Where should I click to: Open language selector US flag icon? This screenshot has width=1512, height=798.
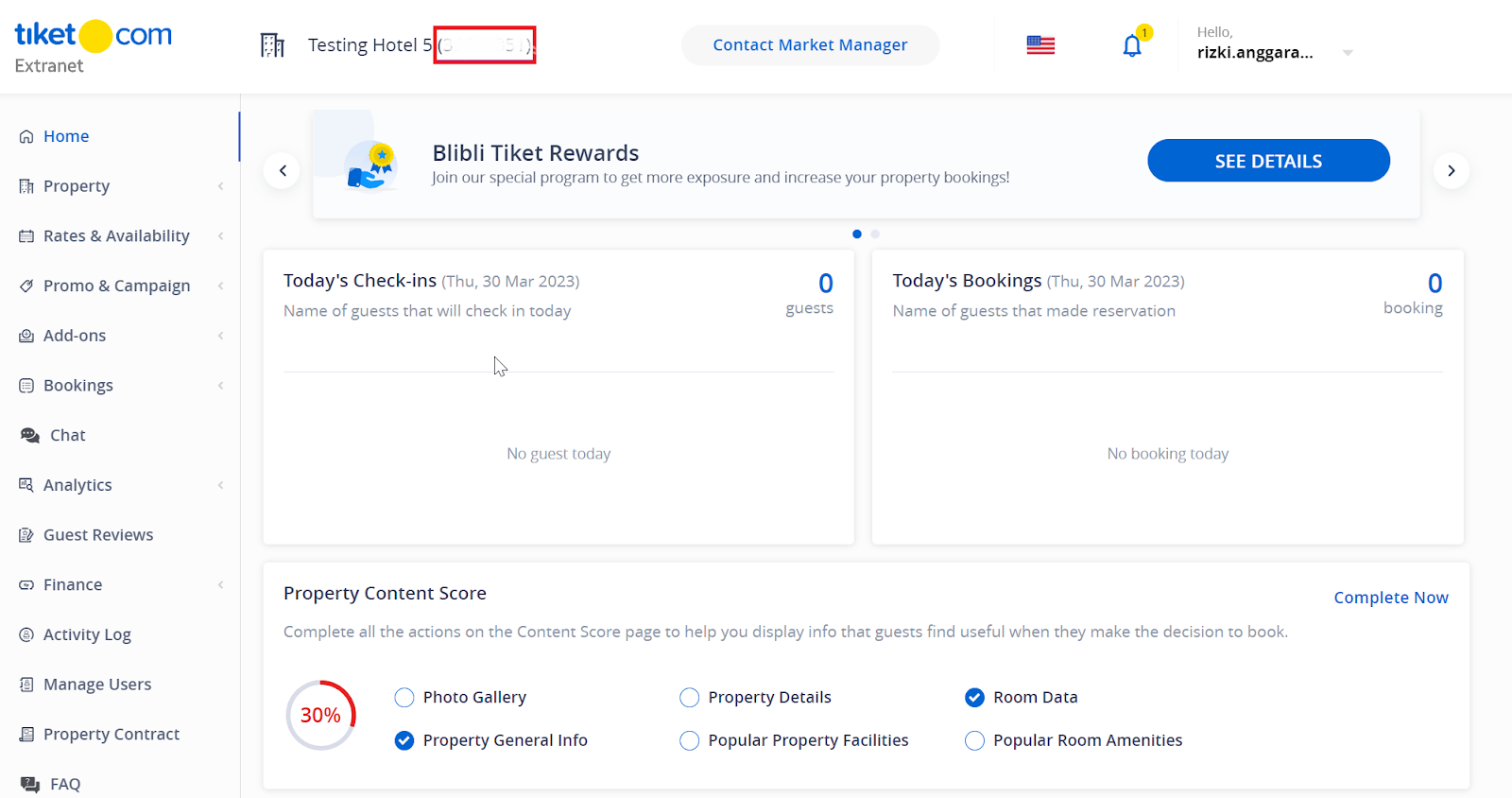pyautogui.click(x=1040, y=44)
